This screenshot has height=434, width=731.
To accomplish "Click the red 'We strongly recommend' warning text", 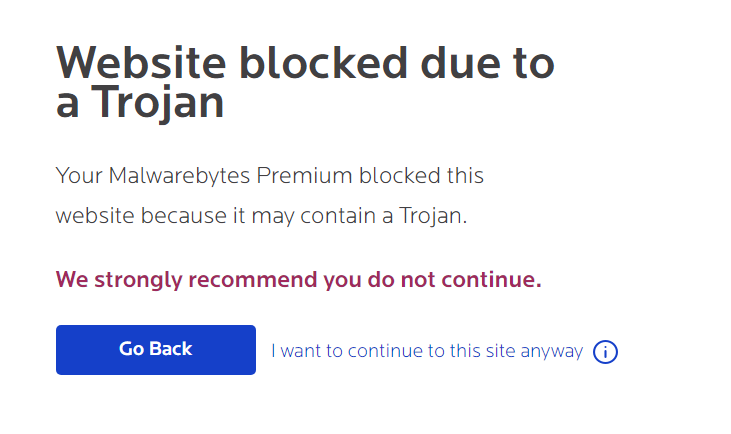I will click(298, 280).
